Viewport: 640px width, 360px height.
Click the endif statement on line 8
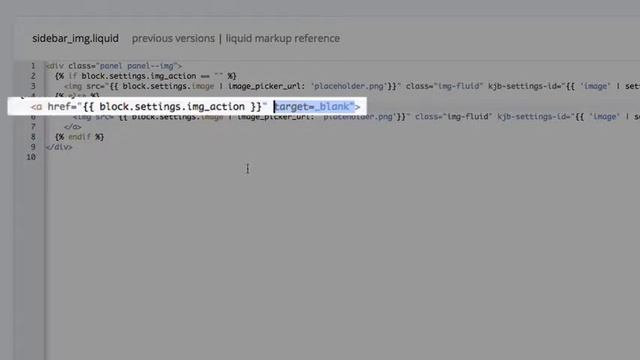[x=80, y=137]
